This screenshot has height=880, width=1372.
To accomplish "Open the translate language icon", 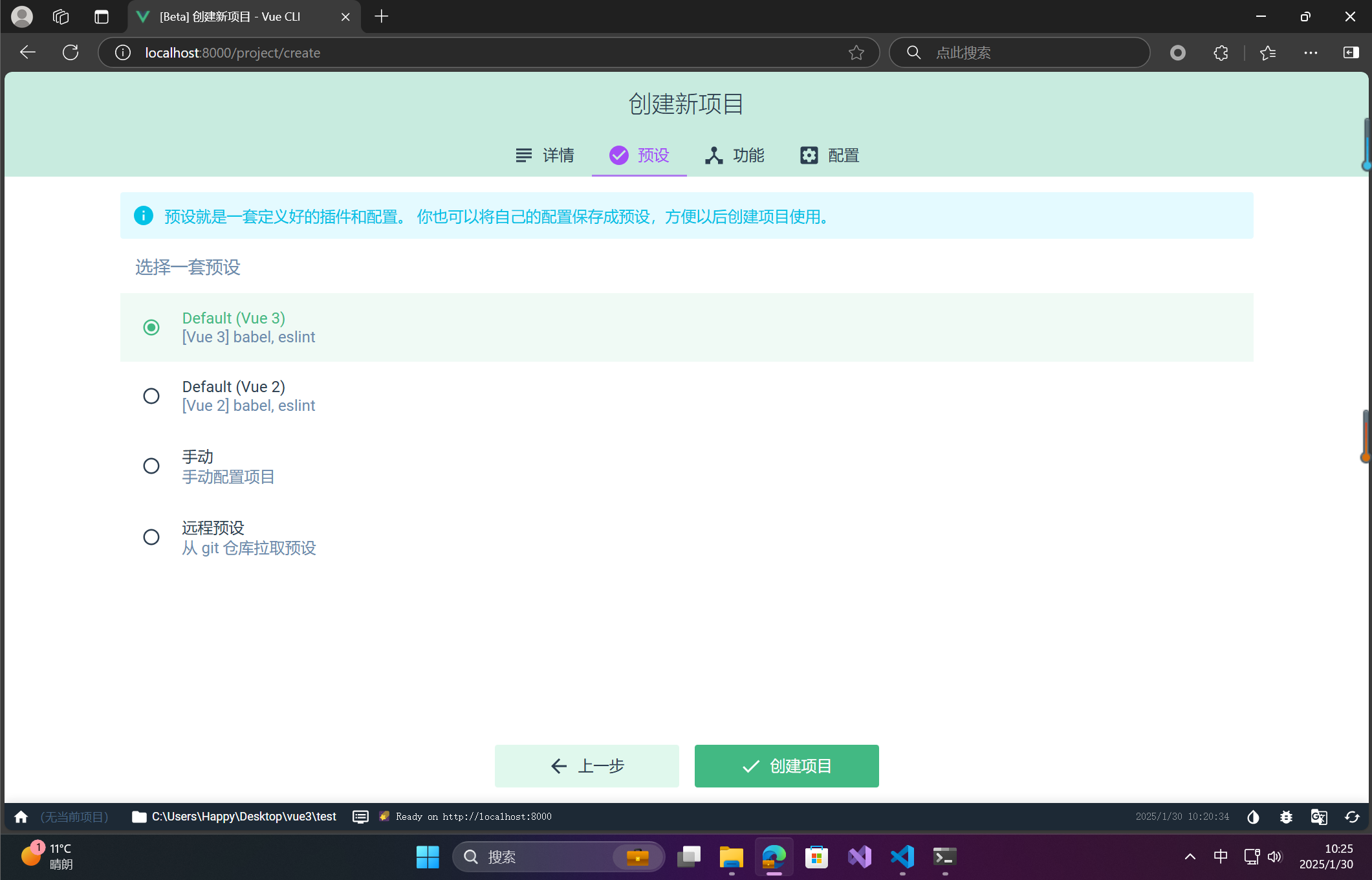I will click(x=1319, y=817).
